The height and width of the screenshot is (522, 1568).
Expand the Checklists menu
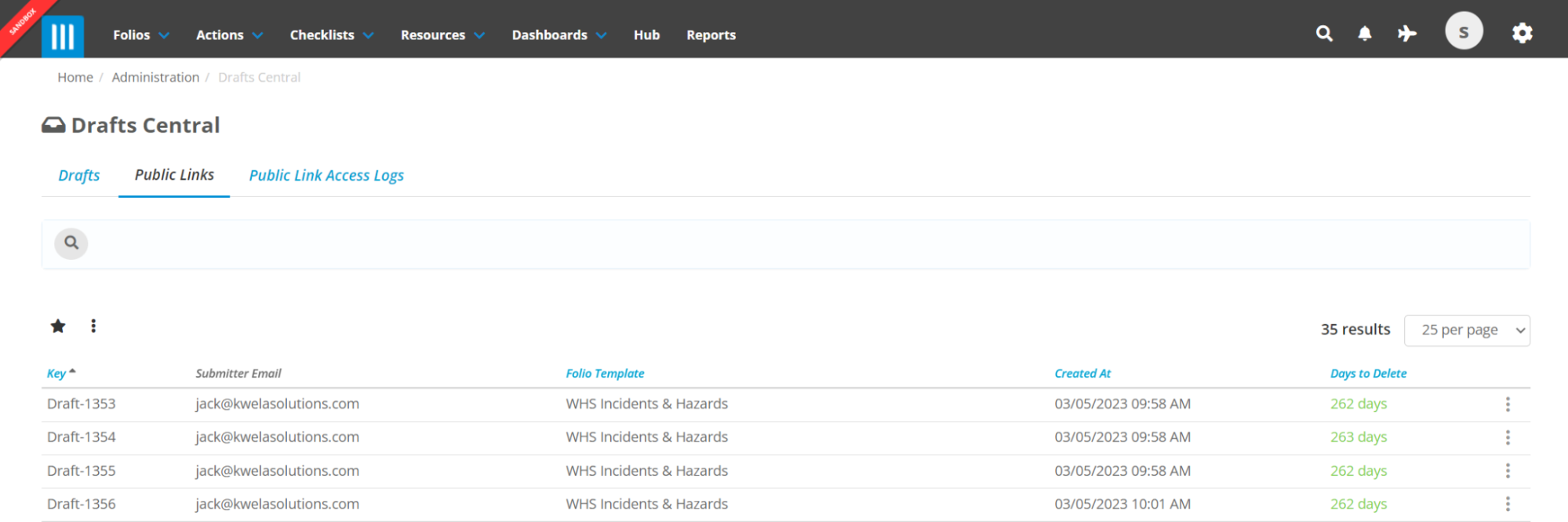(332, 35)
